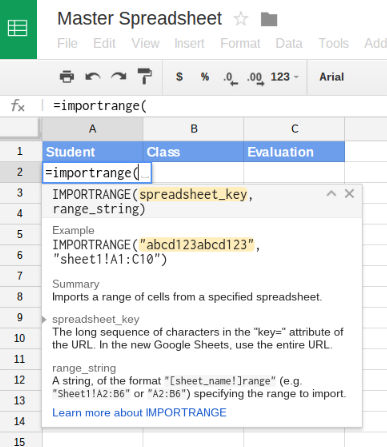Open the Arial font dropdown

pyautogui.click(x=332, y=77)
